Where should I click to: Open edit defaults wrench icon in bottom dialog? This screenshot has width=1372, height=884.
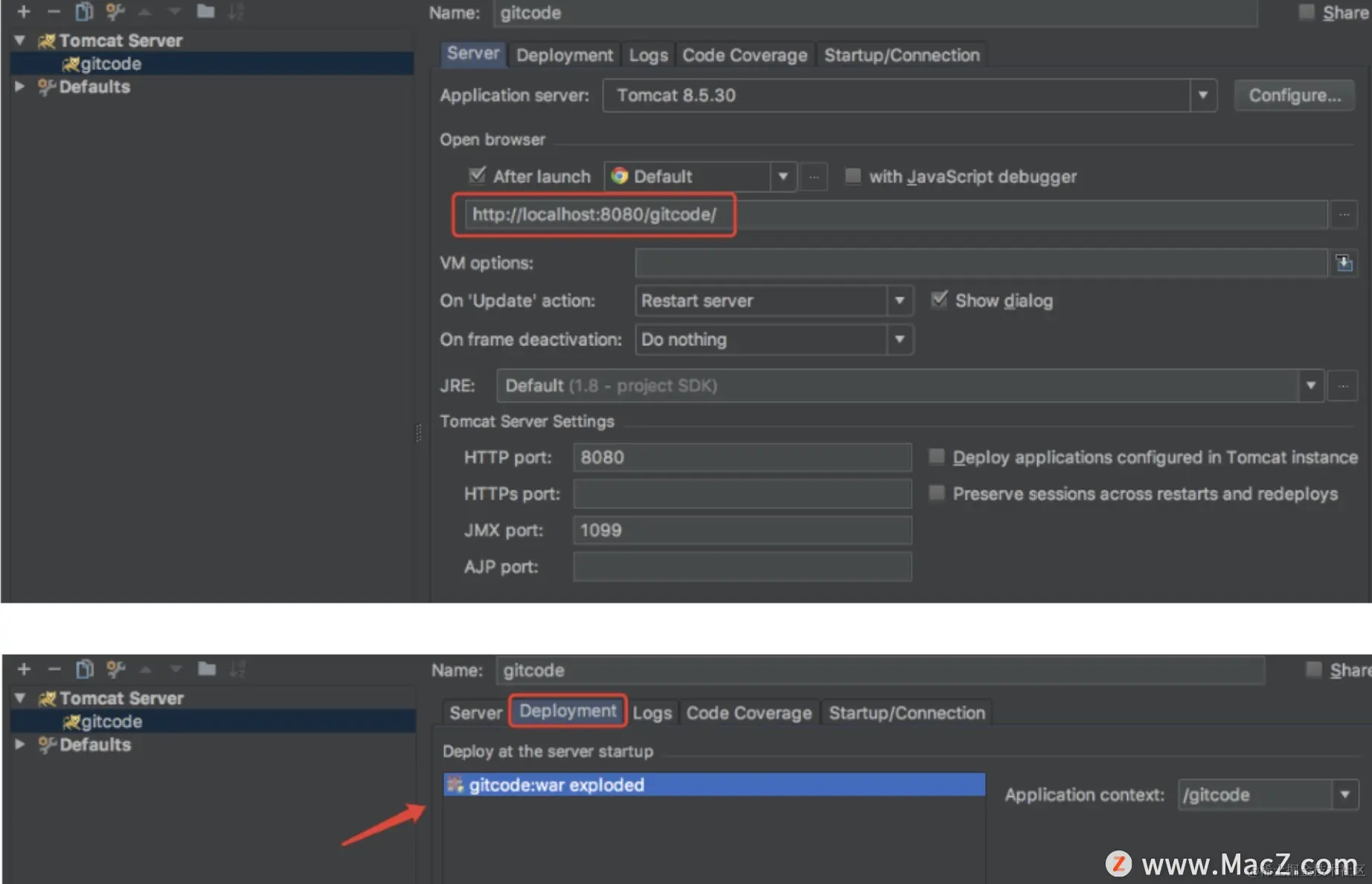click(115, 669)
